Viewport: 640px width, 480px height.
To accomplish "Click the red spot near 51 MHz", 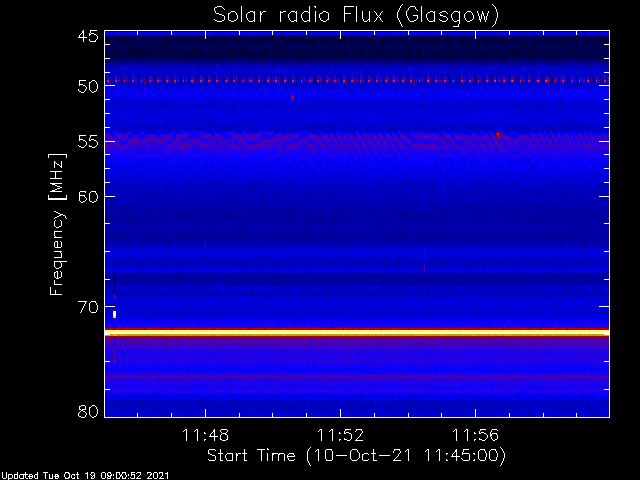I will 292,98.
